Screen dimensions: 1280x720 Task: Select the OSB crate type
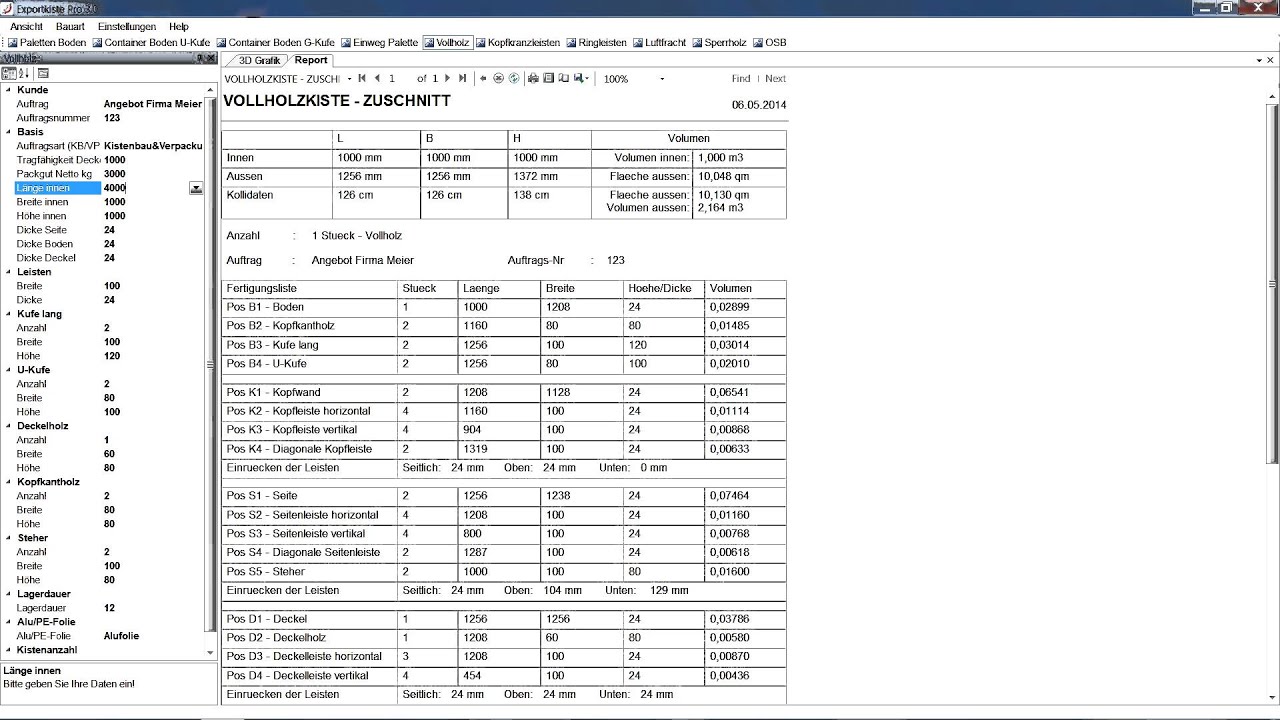769,43
